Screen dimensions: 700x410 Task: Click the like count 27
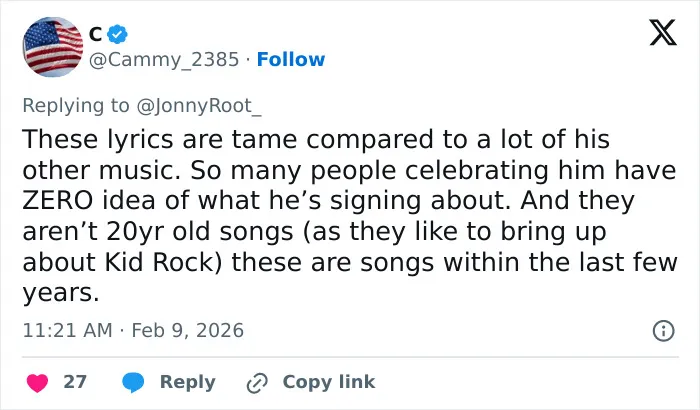75,382
